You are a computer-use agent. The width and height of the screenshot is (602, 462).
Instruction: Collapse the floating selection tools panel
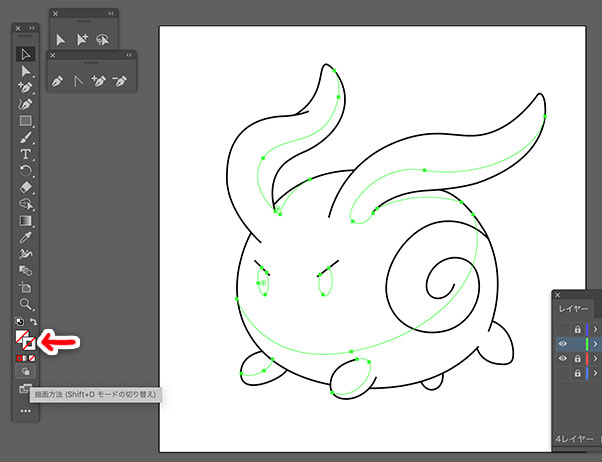click(111, 13)
